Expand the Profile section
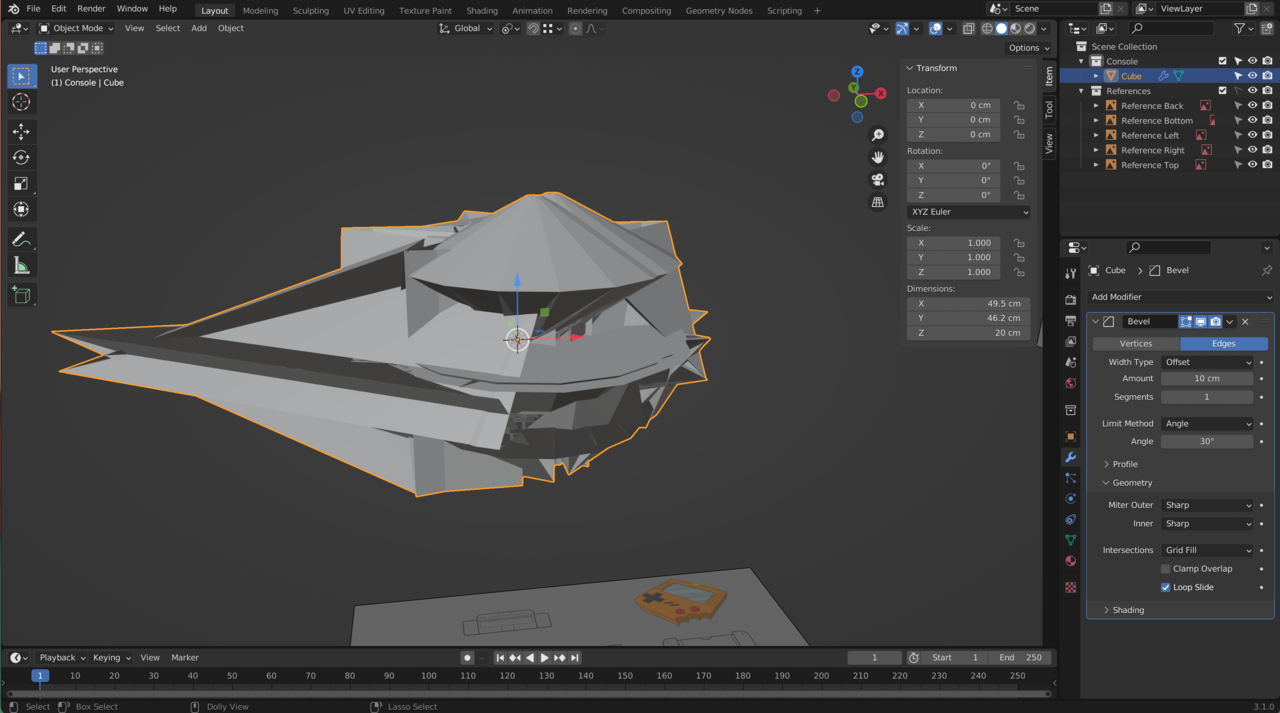1280x713 pixels. click(x=1125, y=464)
